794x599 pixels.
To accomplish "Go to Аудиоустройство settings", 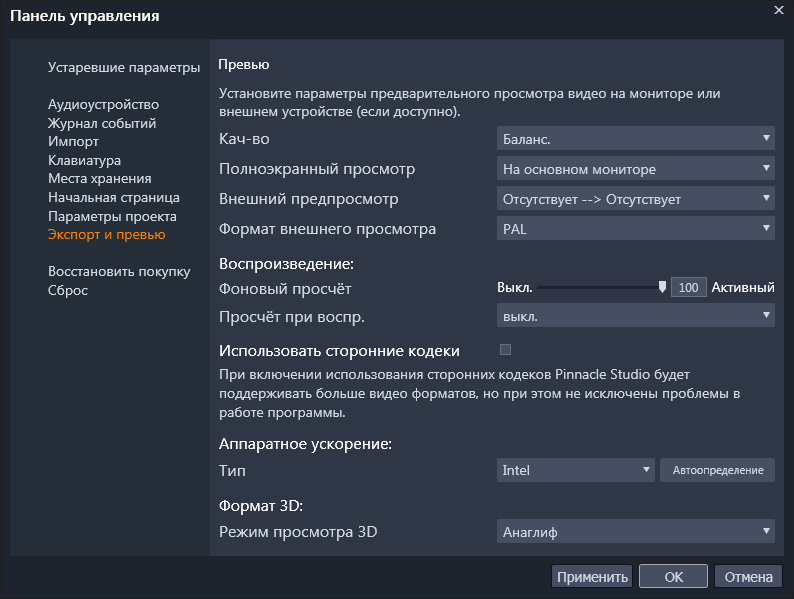I will click(103, 104).
